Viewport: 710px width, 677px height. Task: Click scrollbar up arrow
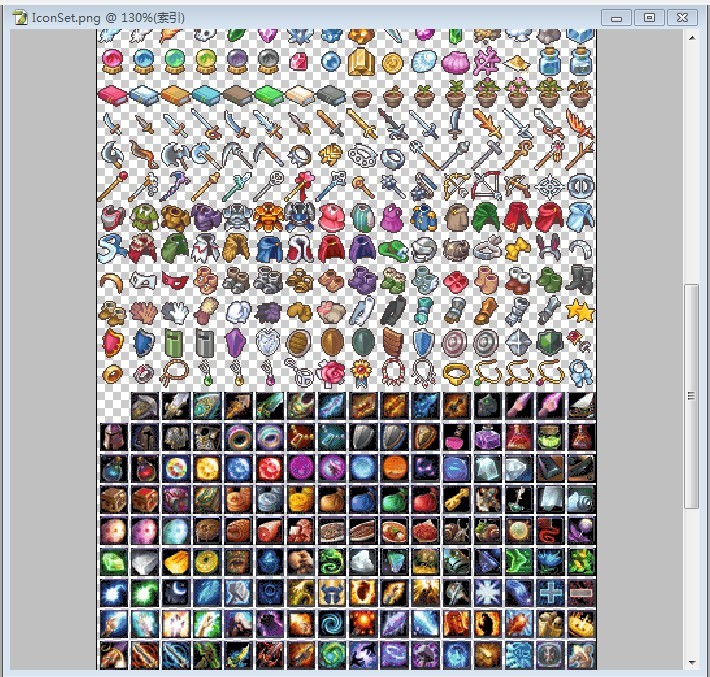pyautogui.click(x=692, y=38)
